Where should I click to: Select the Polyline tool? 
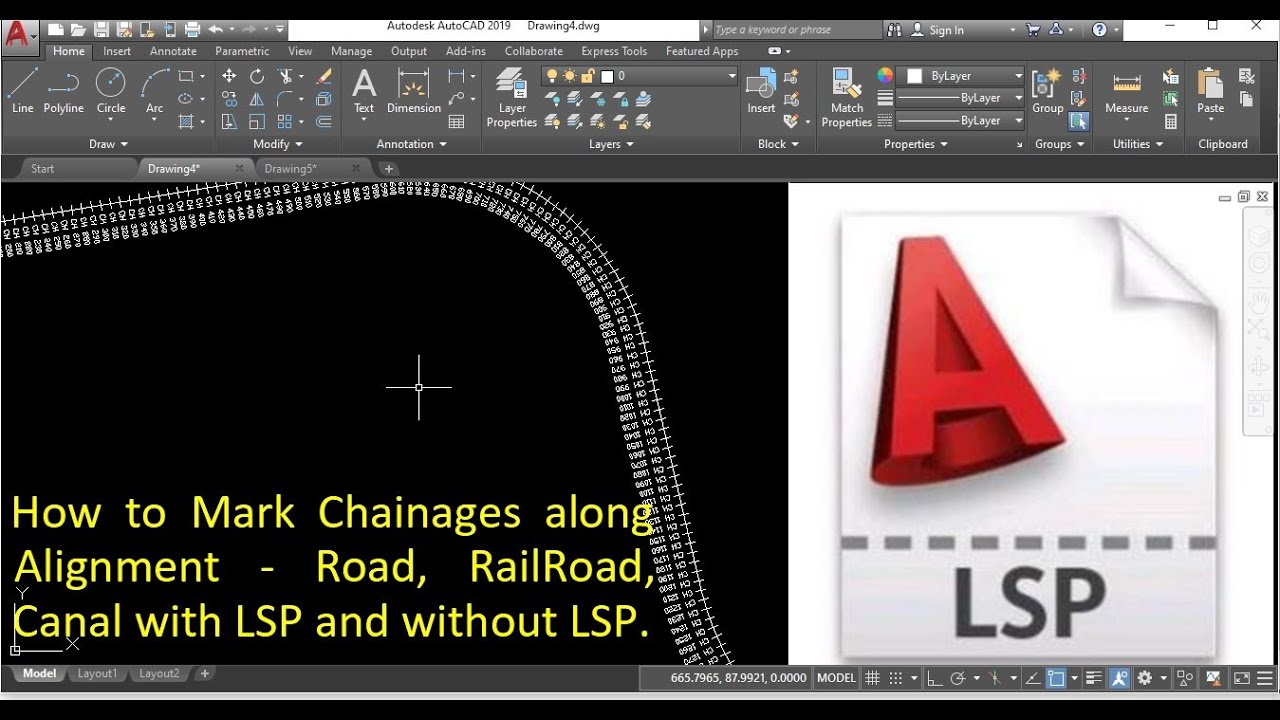(x=63, y=92)
